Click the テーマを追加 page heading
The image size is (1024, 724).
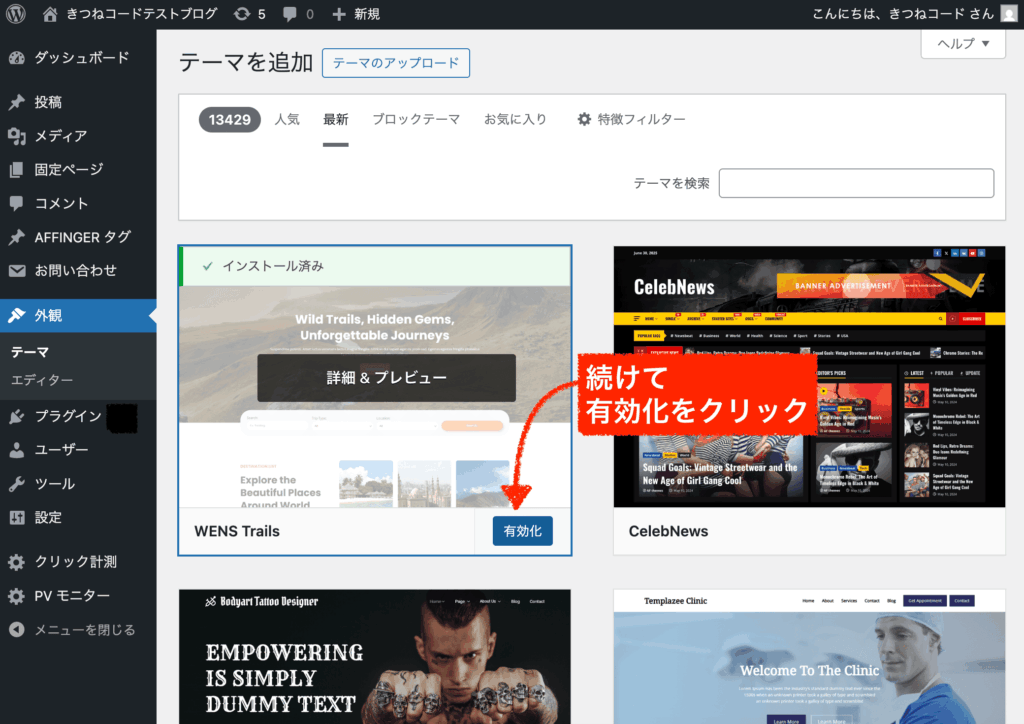coord(246,63)
